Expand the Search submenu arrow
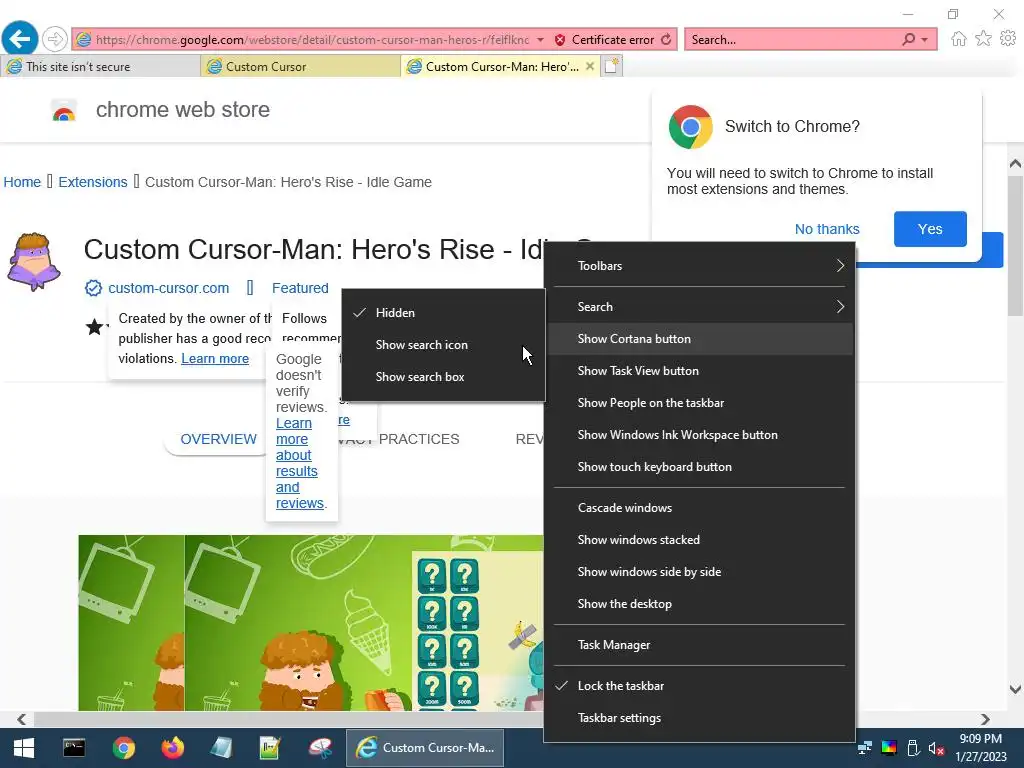The image size is (1024, 768). pos(840,307)
